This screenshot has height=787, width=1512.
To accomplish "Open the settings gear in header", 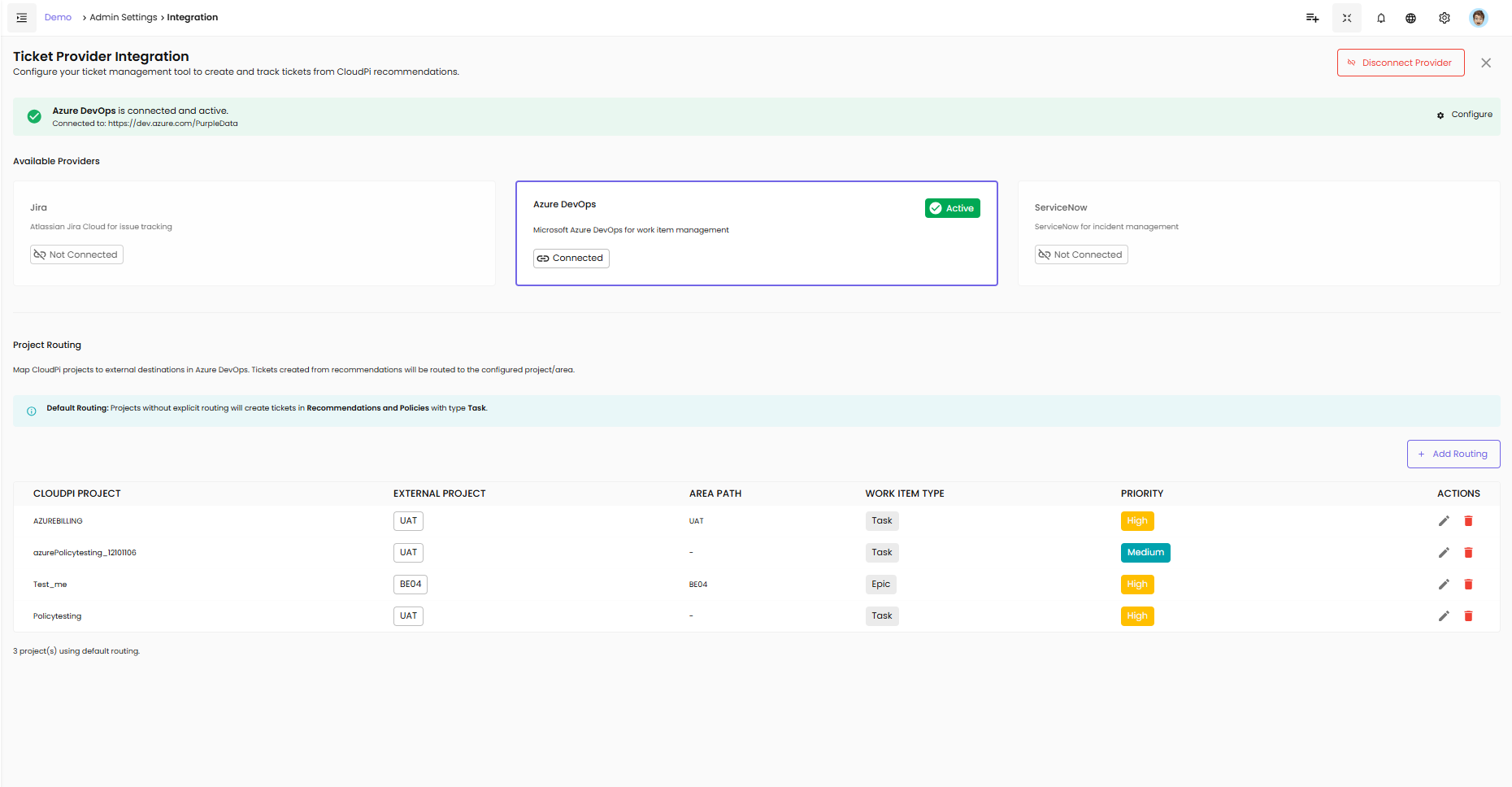I will tap(1444, 18).
